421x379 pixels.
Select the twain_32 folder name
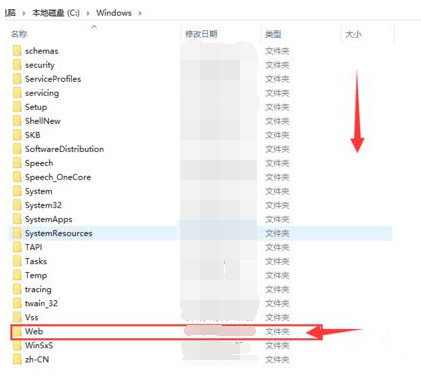click(x=41, y=303)
